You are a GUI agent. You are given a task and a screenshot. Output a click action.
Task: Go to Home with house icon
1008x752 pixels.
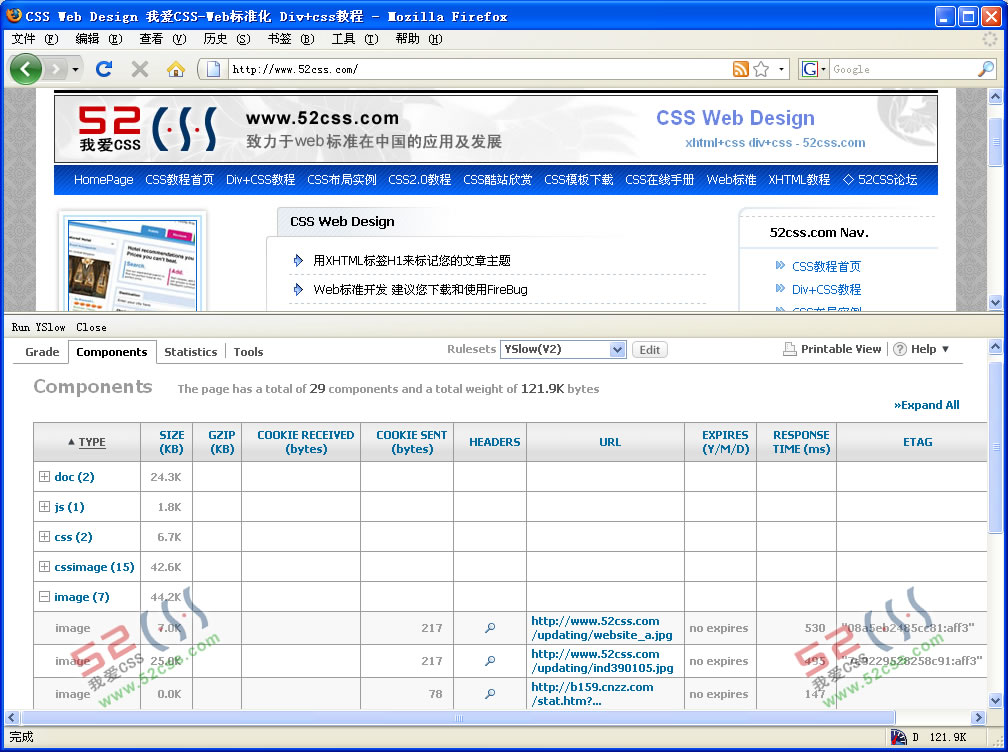click(x=176, y=69)
